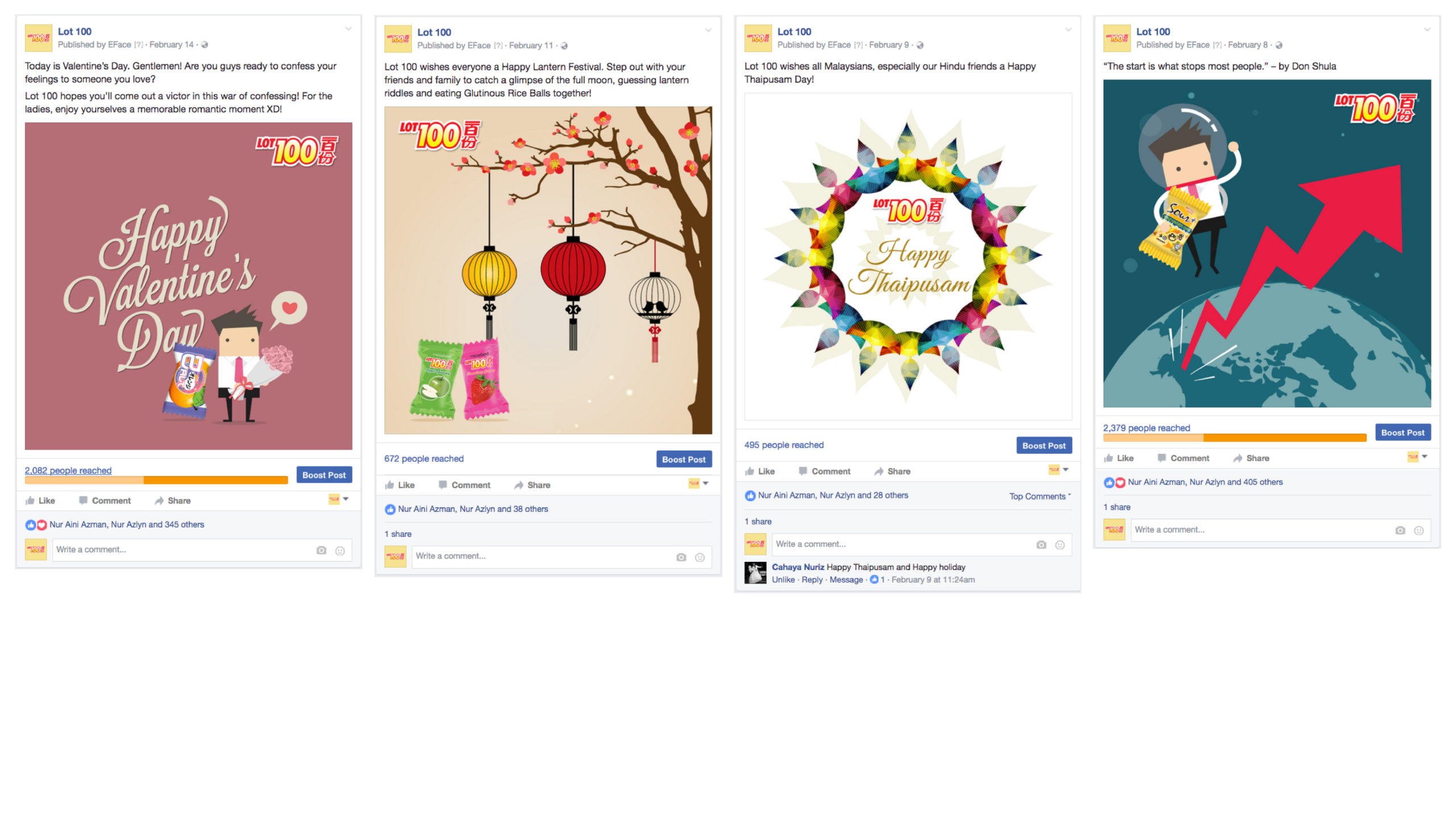The width and height of the screenshot is (1456, 819).
Task: Open 2,082 people reached link
Action: 68,470
